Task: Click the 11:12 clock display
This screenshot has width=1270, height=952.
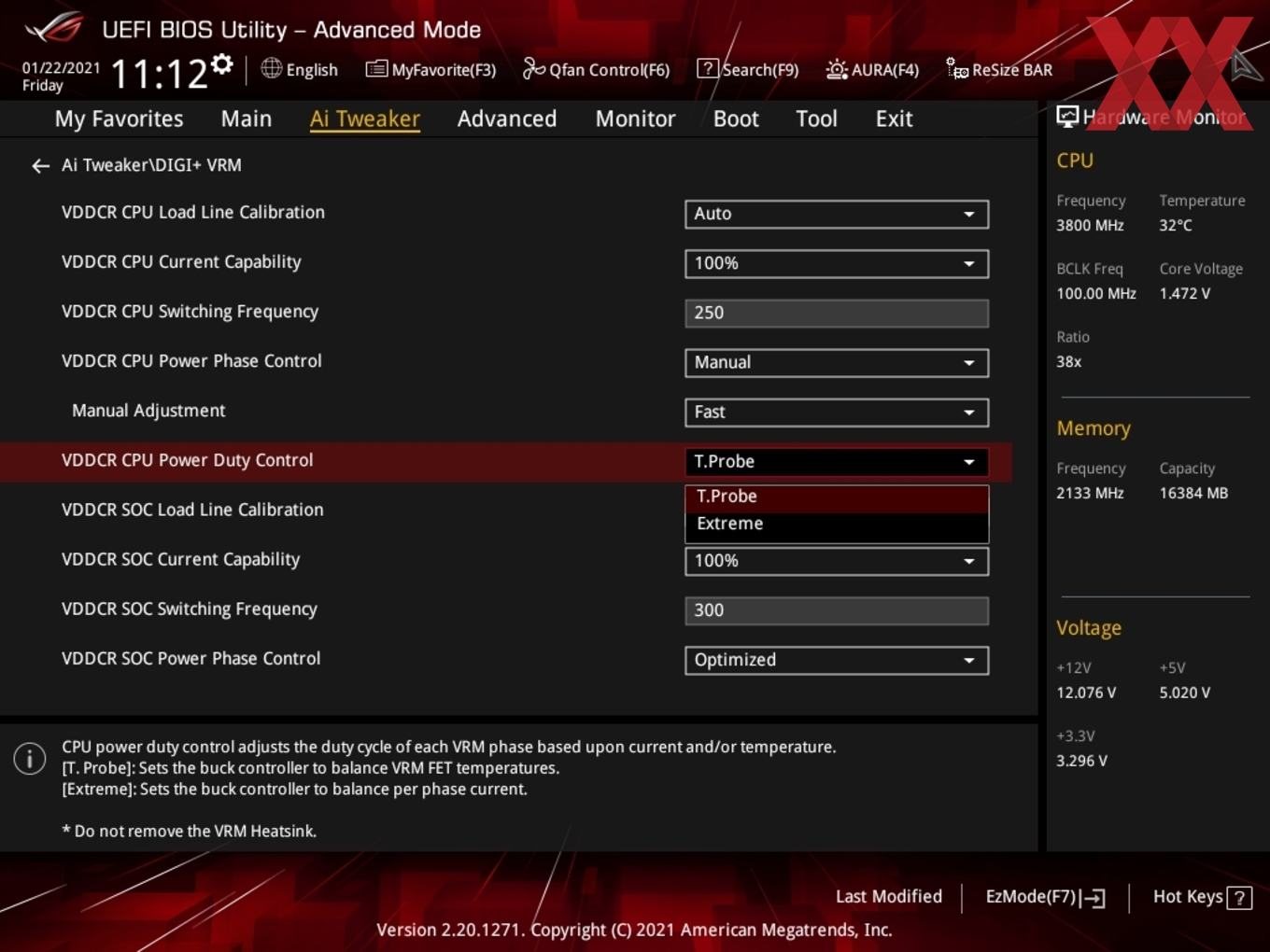Action: coord(159,74)
